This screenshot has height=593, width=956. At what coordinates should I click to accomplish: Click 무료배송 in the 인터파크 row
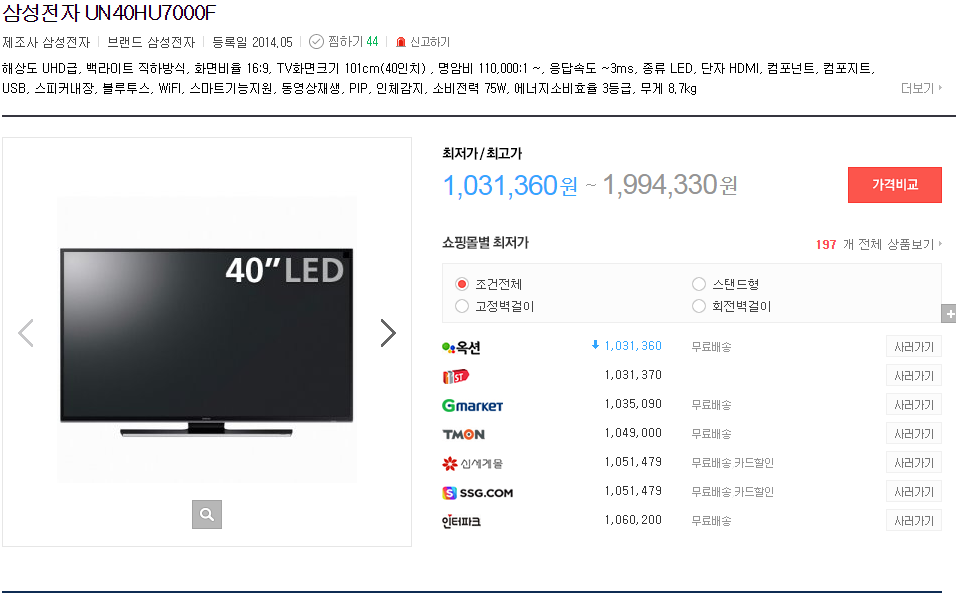coord(712,520)
